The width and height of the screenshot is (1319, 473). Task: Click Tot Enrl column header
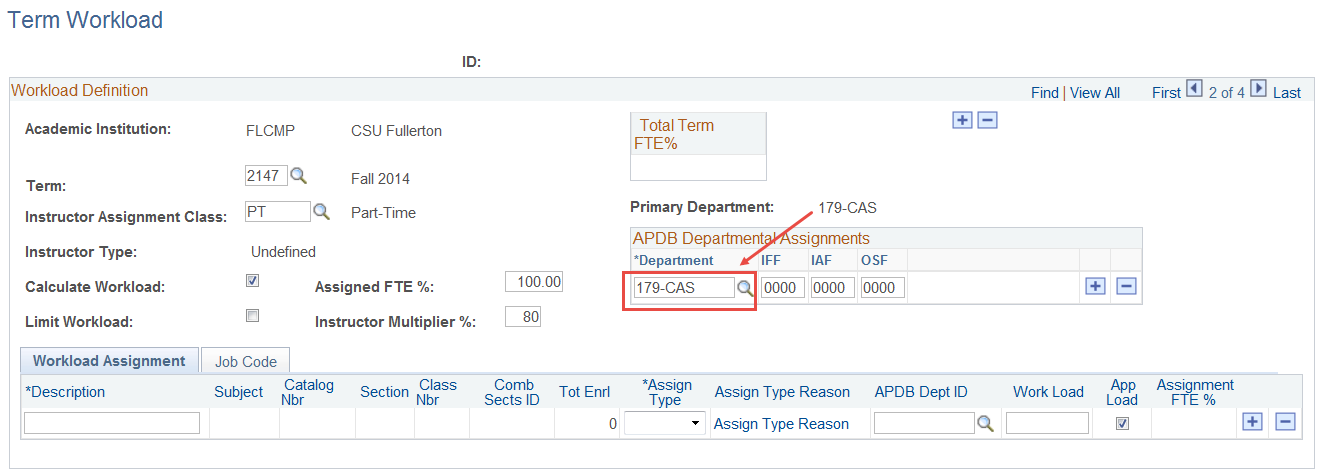click(585, 392)
